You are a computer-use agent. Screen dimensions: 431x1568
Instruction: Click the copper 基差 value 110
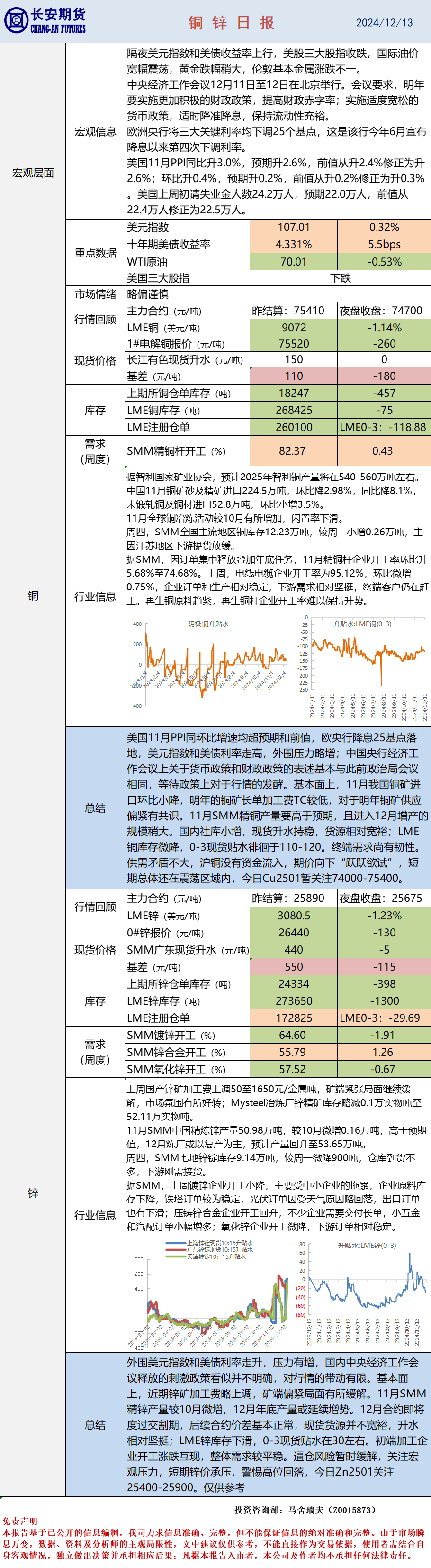click(294, 376)
